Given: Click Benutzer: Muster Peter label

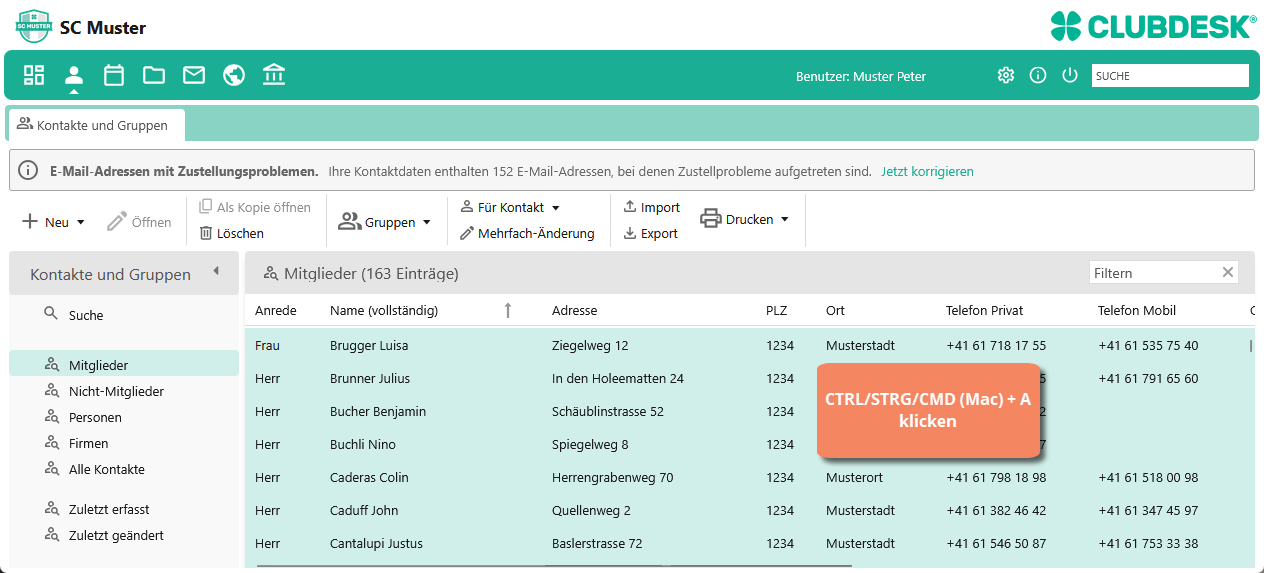Looking at the screenshot, I should [x=861, y=76].
